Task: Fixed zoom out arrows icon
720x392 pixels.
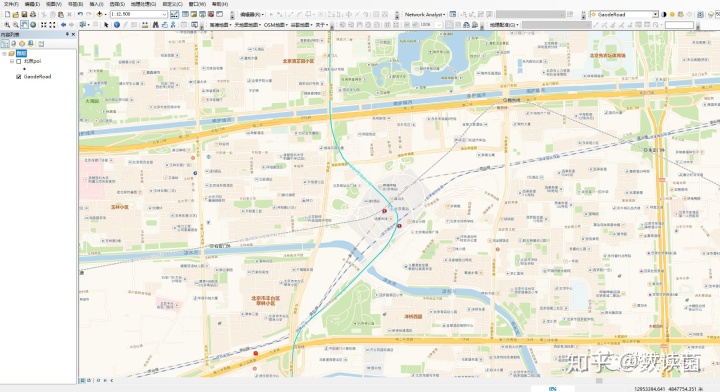Action: tap(52, 24)
